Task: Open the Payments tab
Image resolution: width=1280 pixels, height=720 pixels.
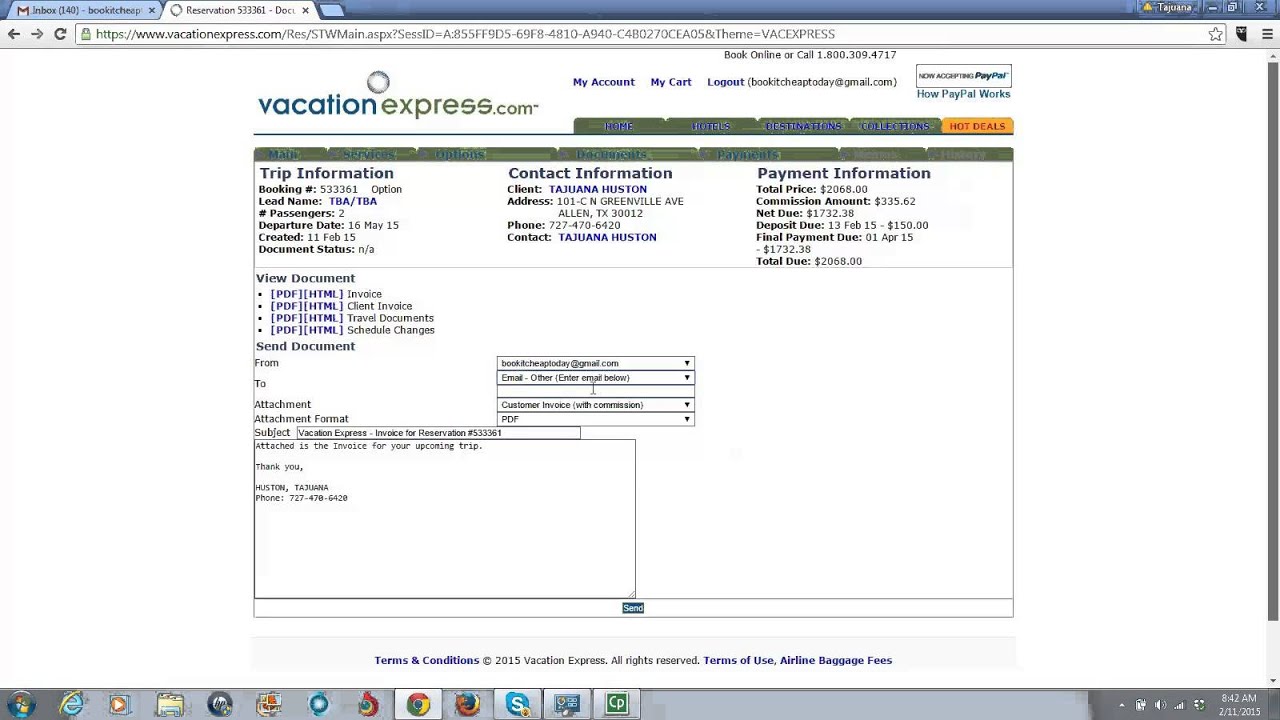Action: click(748, 155)
